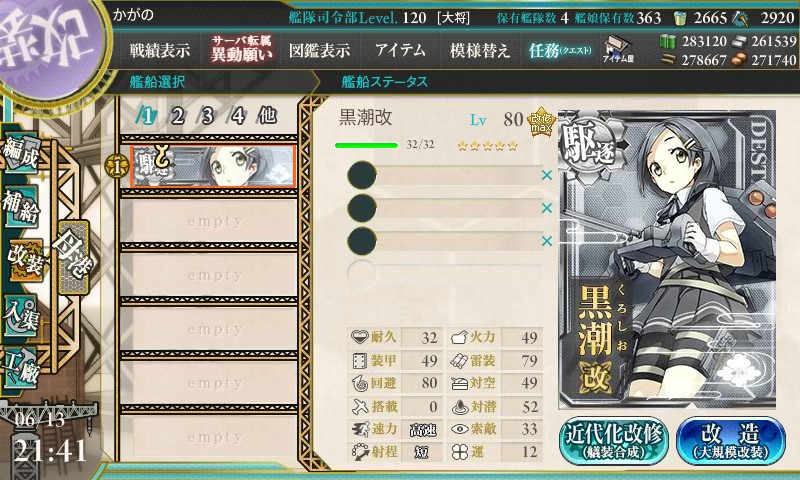Image resolution: width=800 pixels, height=480 pixels.
Task: Remove equipment from first slot
Action: pyautogui.click(x=547, y=175)
